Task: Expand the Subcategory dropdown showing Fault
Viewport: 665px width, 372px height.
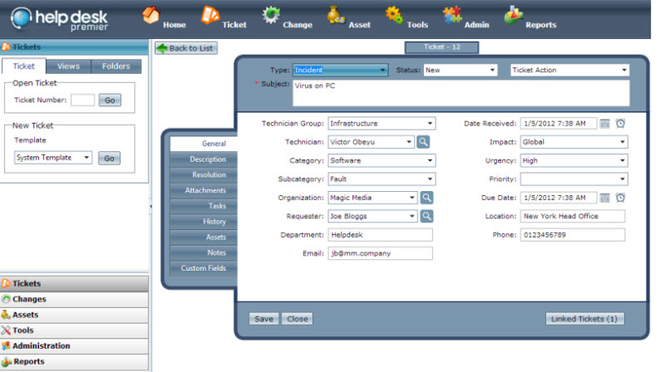Action: pos(382,179)
